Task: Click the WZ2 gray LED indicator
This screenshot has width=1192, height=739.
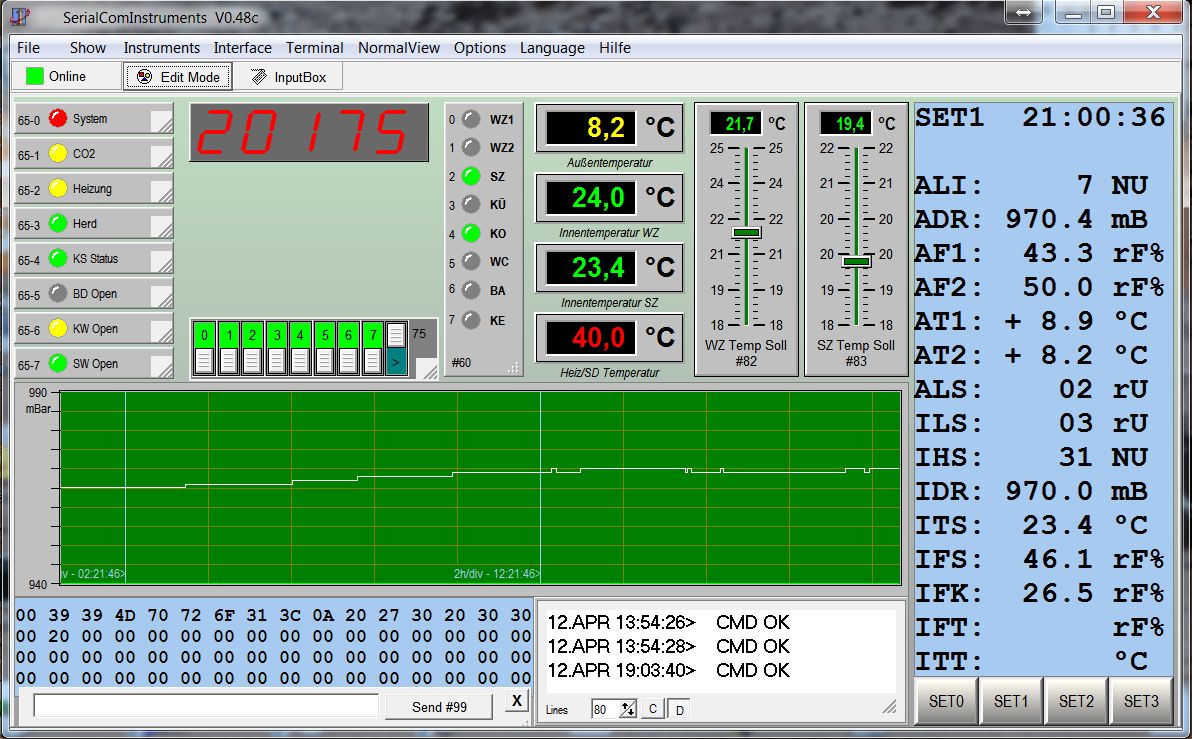Action: [x=471, y=147]
